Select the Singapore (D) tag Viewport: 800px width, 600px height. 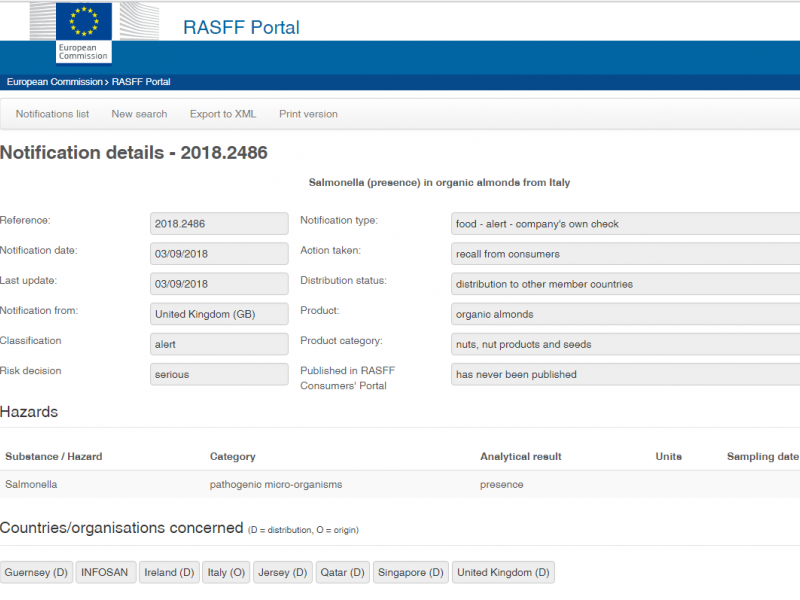(x=410, y=573)
